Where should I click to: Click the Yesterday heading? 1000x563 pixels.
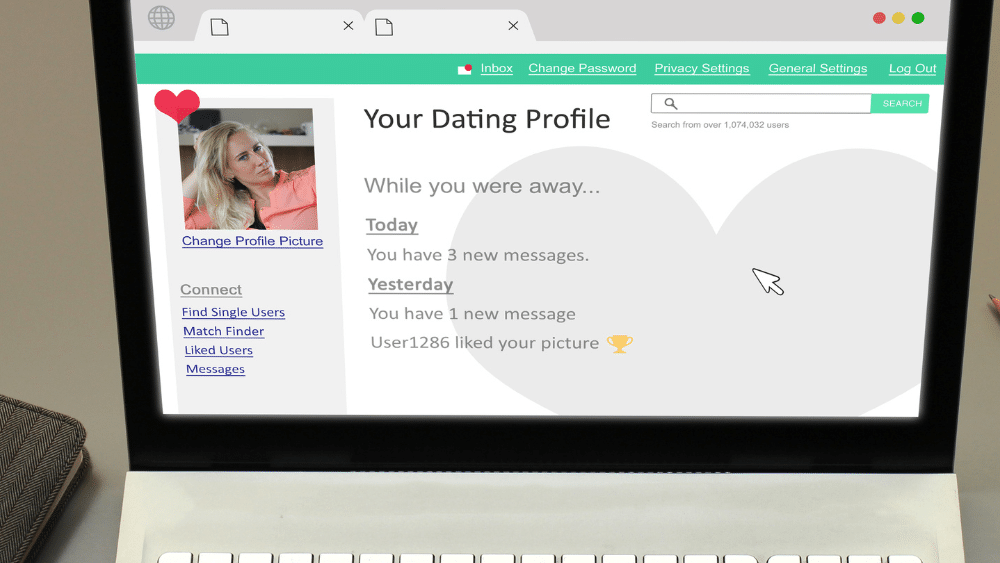tap(411, 284)
